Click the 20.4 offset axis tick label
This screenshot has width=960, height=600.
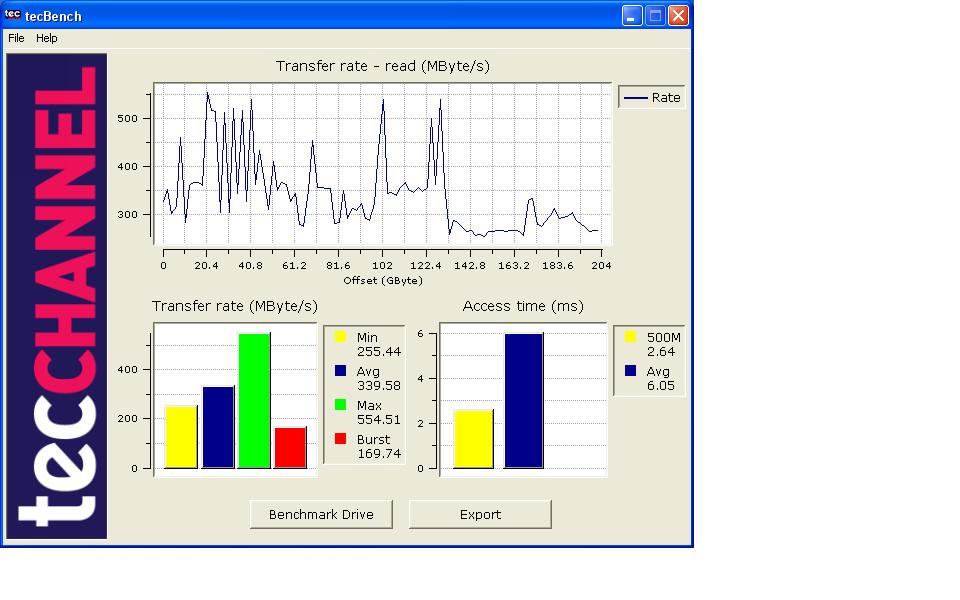(206, 266)
